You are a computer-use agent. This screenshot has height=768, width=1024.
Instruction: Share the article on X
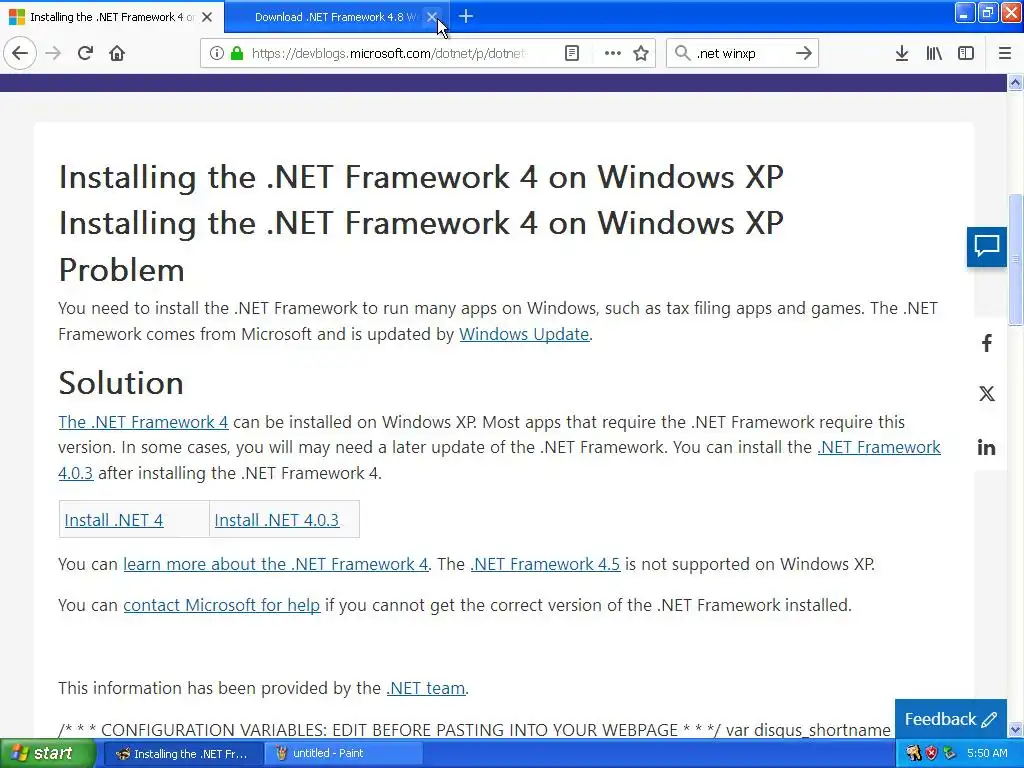tap(987, 393)
